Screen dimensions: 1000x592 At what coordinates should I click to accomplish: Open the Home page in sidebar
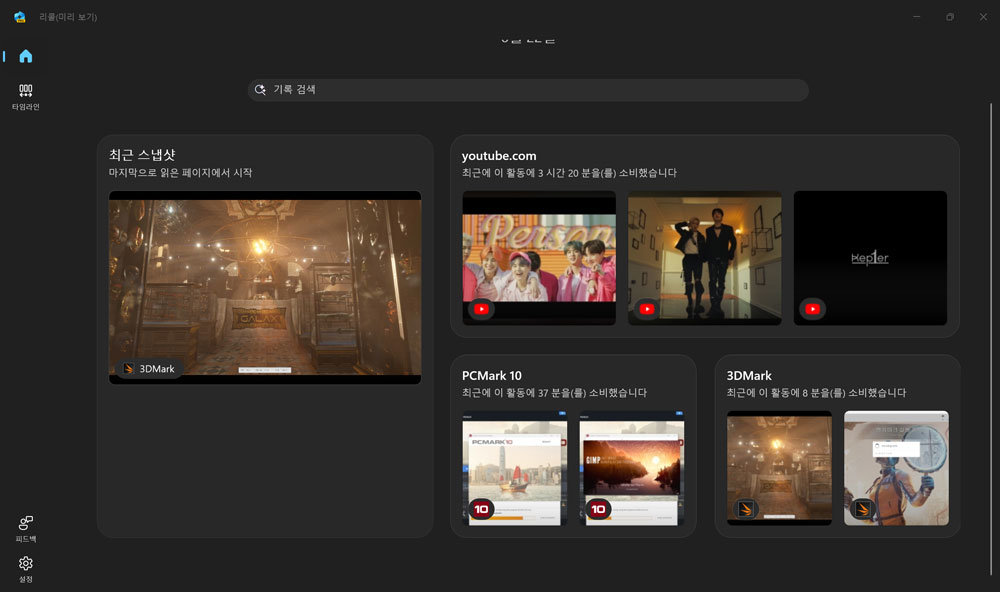pyautogui.click(x=26, y=56)
